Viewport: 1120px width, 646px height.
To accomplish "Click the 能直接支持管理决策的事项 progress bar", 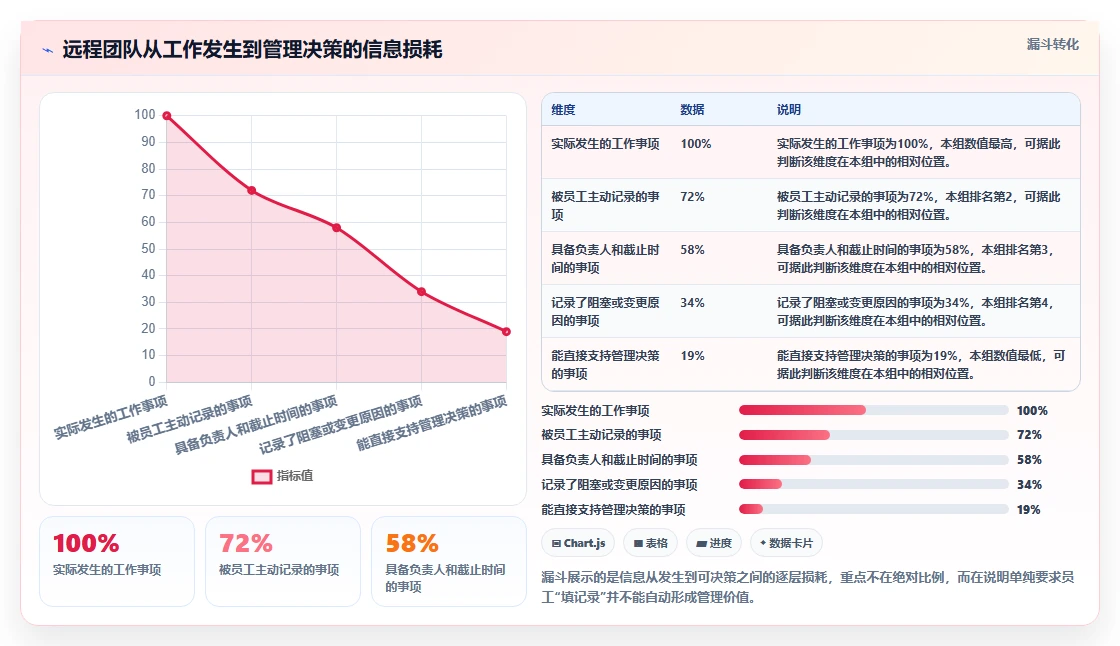I will [x=874, y=510].
